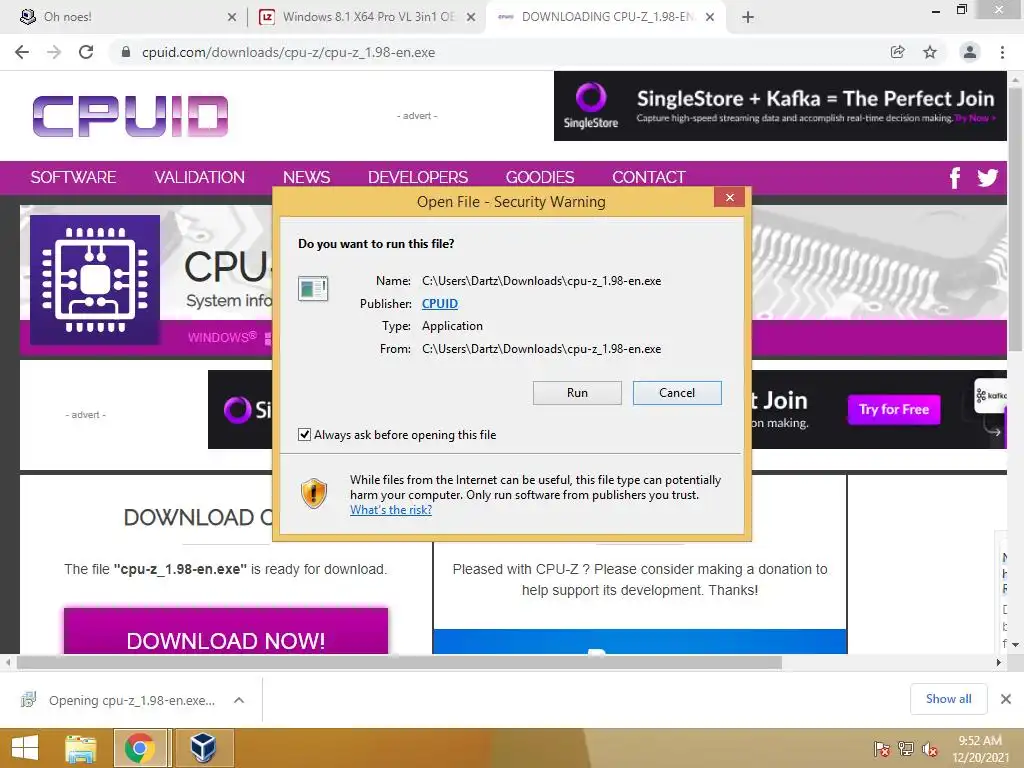Cancel the Open File security warning
The image size is (1024, 768).
point(677,392)
